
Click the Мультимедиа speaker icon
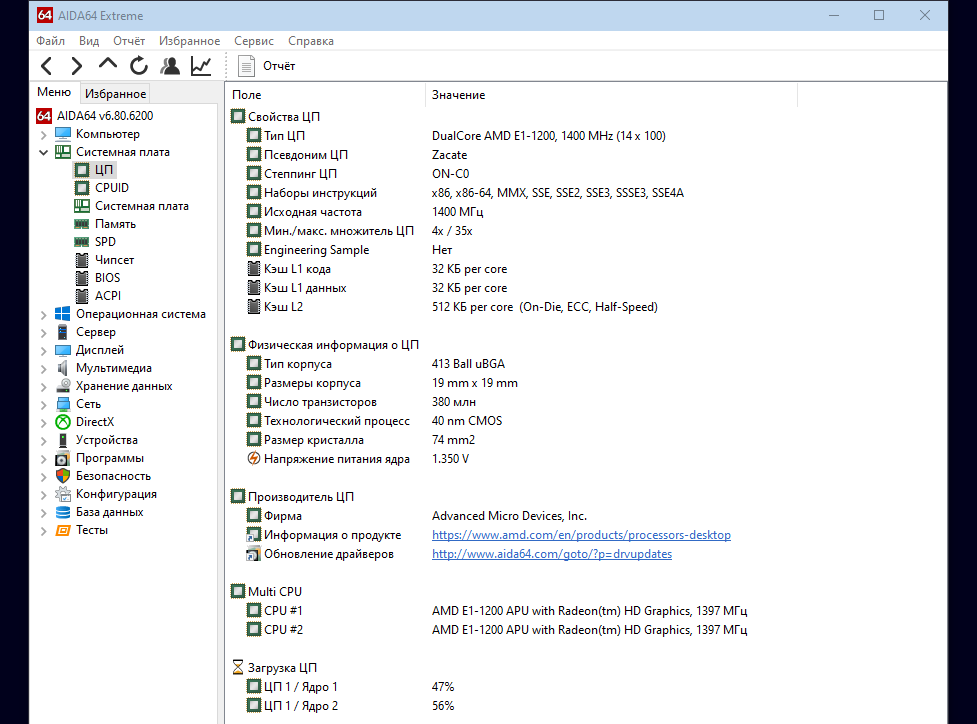[x=63, y=368]
